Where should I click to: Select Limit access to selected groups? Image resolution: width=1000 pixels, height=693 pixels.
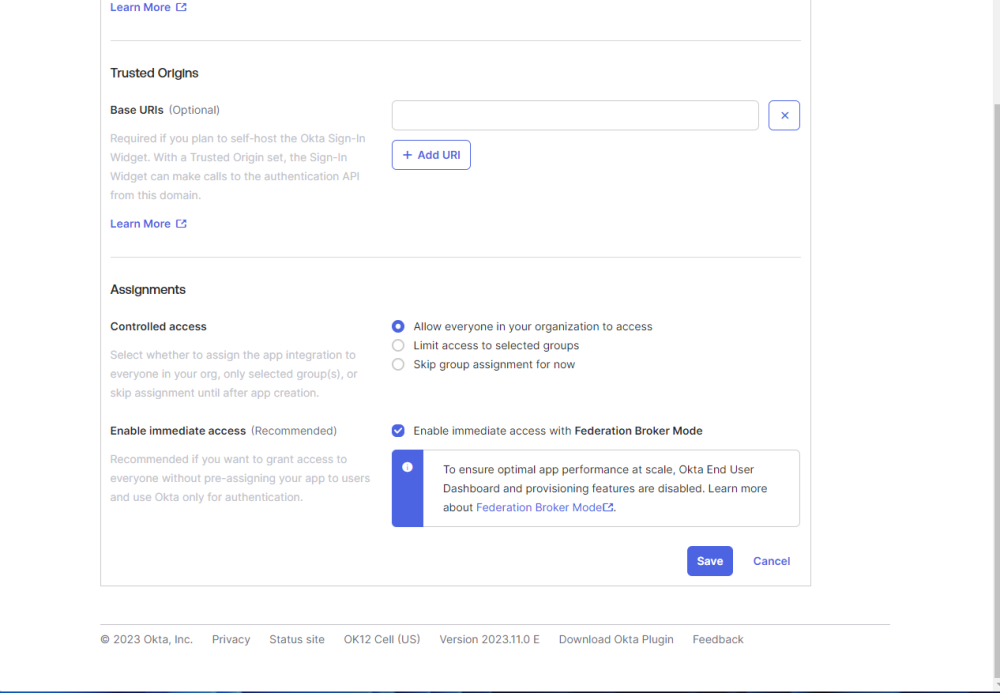[398, 346]
